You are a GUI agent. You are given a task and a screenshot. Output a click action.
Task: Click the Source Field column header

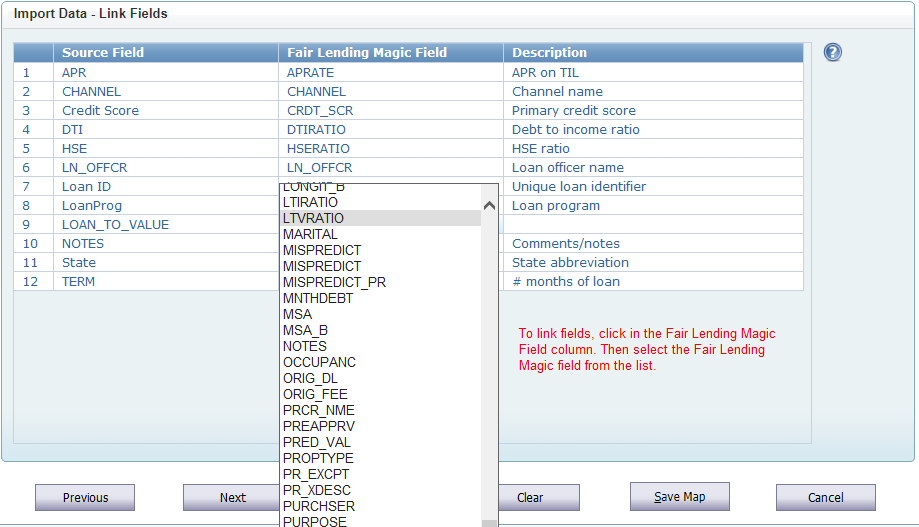pos(166,52)
